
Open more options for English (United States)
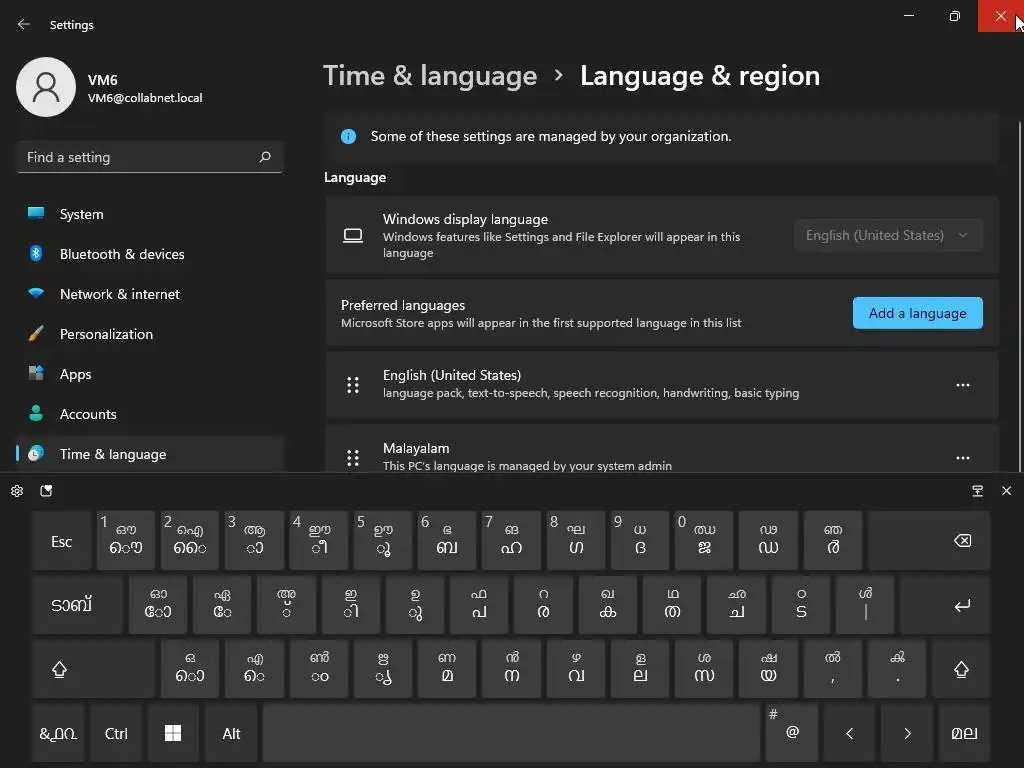pyautogui.click(x=962, y=385)
